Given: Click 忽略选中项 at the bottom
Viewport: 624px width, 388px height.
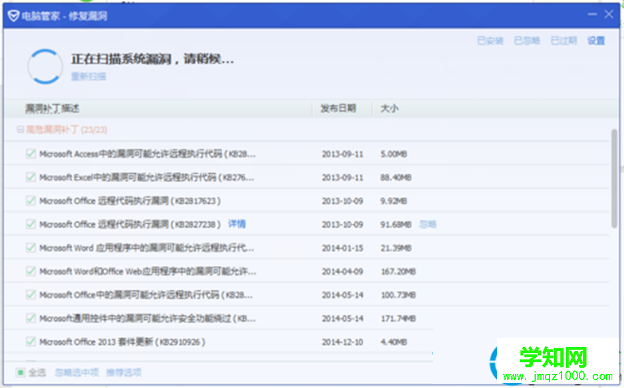Looking at the screenshot, I should tap(77, 372).
